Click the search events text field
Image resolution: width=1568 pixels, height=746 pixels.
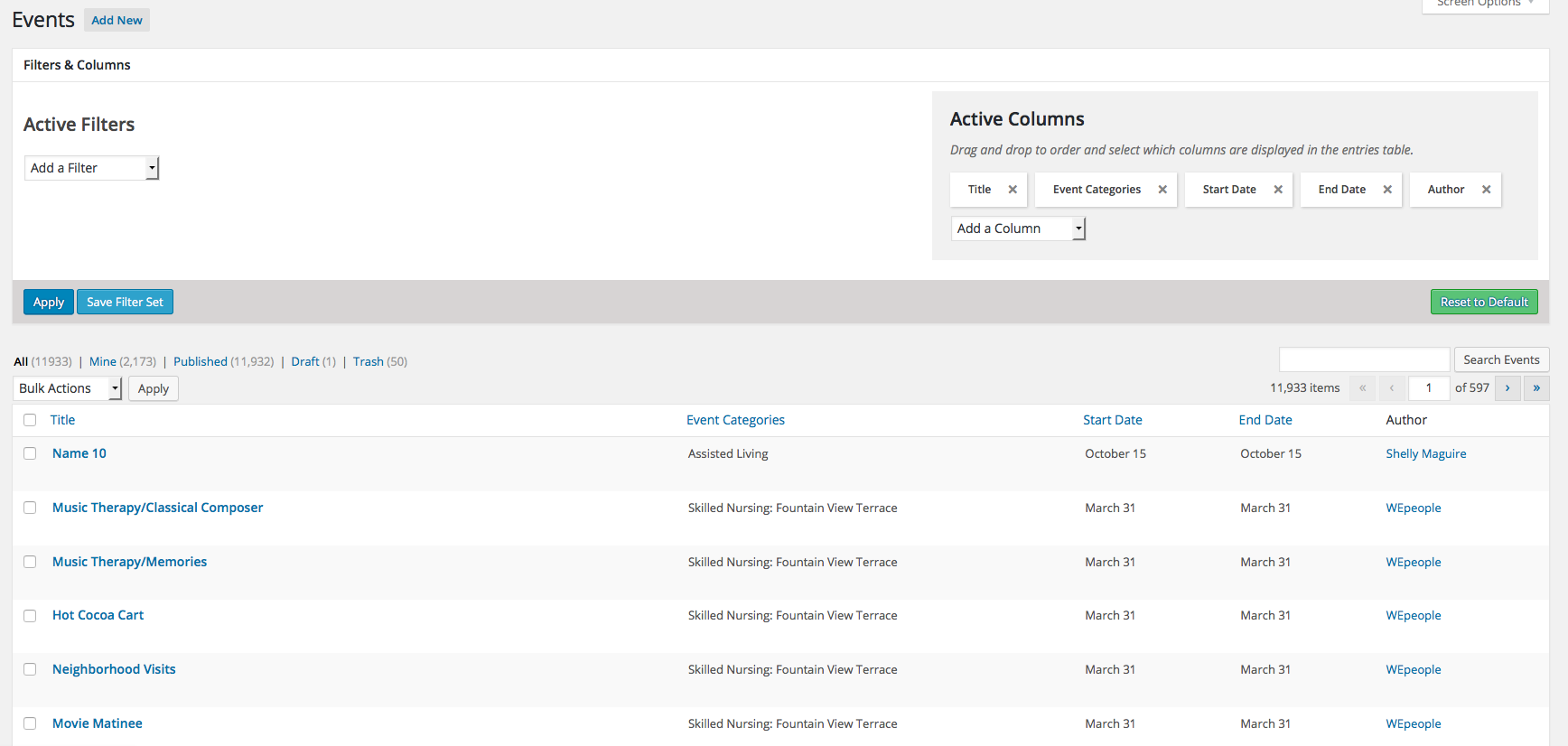point(1364,359)
